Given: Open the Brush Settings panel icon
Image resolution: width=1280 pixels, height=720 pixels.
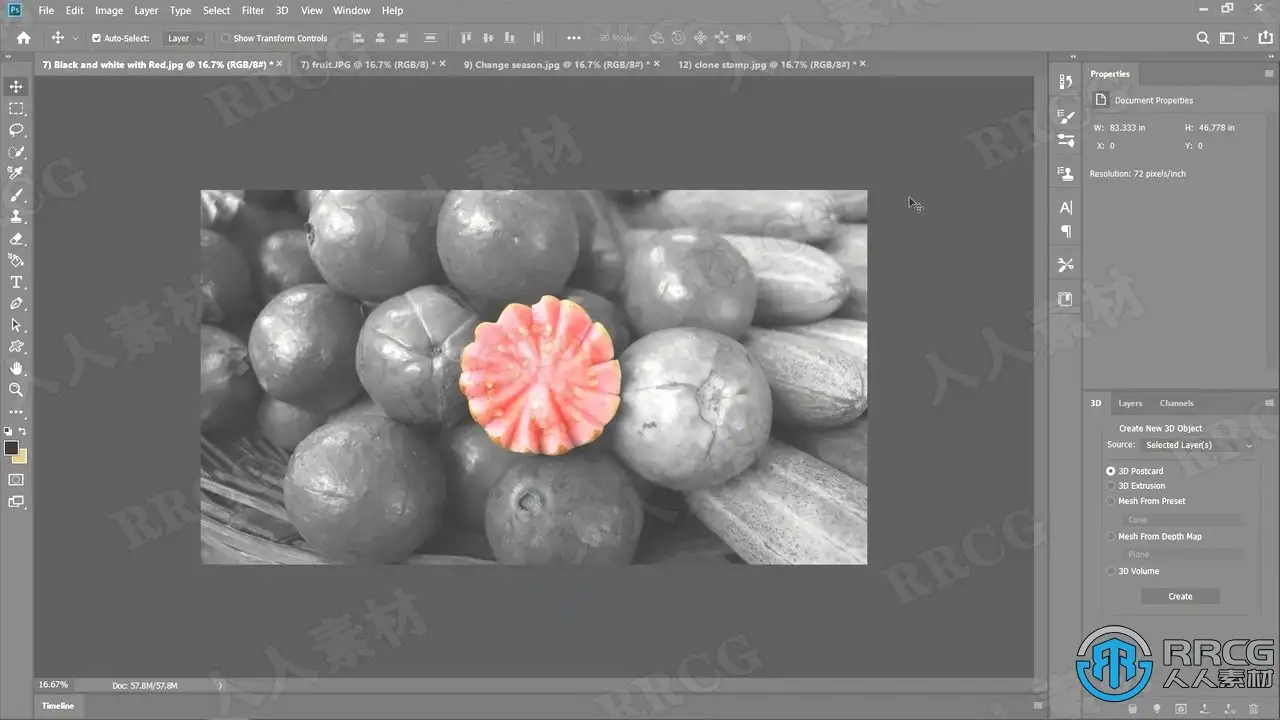Looking at the screenshot, I should [x=1065, y=117].
